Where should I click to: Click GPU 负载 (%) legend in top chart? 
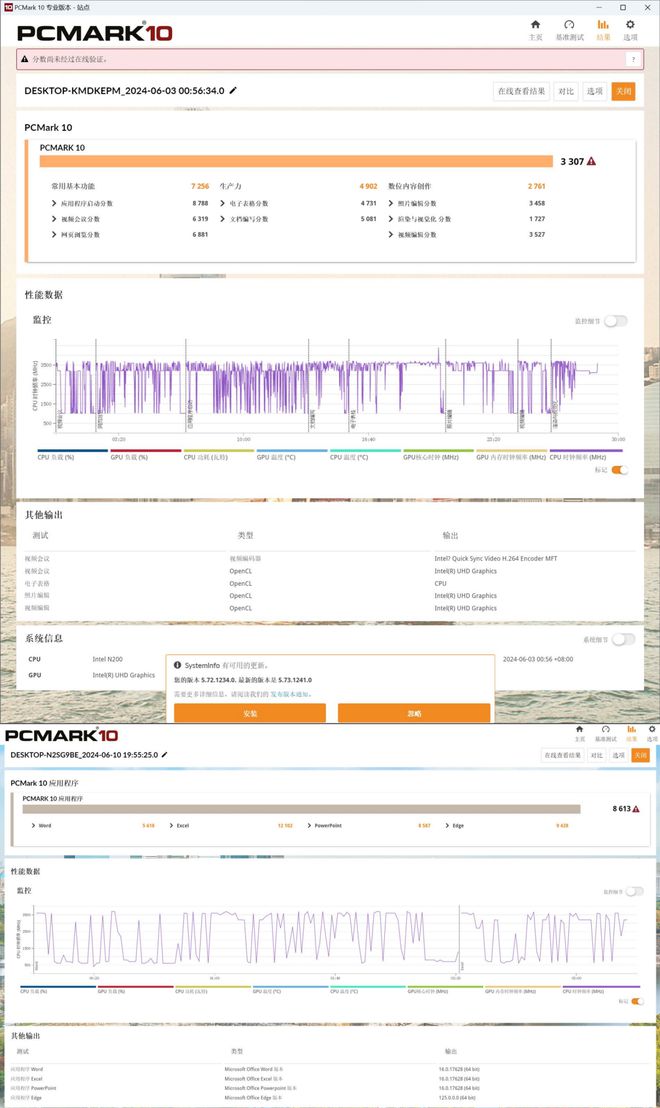point(129,457)
